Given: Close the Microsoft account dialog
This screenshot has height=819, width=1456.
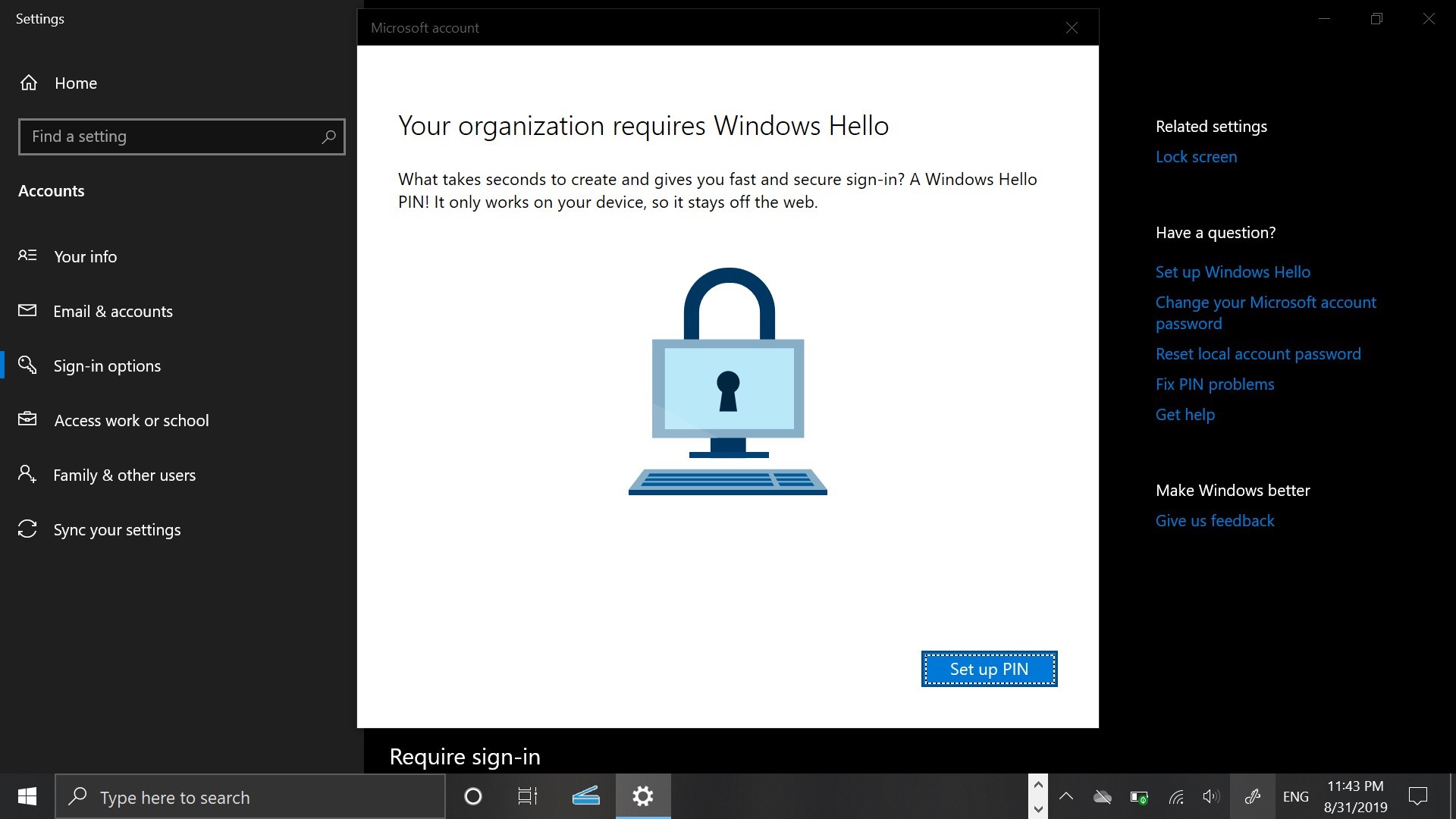Looking at the screenshot, I should [x=1072, y=28].
